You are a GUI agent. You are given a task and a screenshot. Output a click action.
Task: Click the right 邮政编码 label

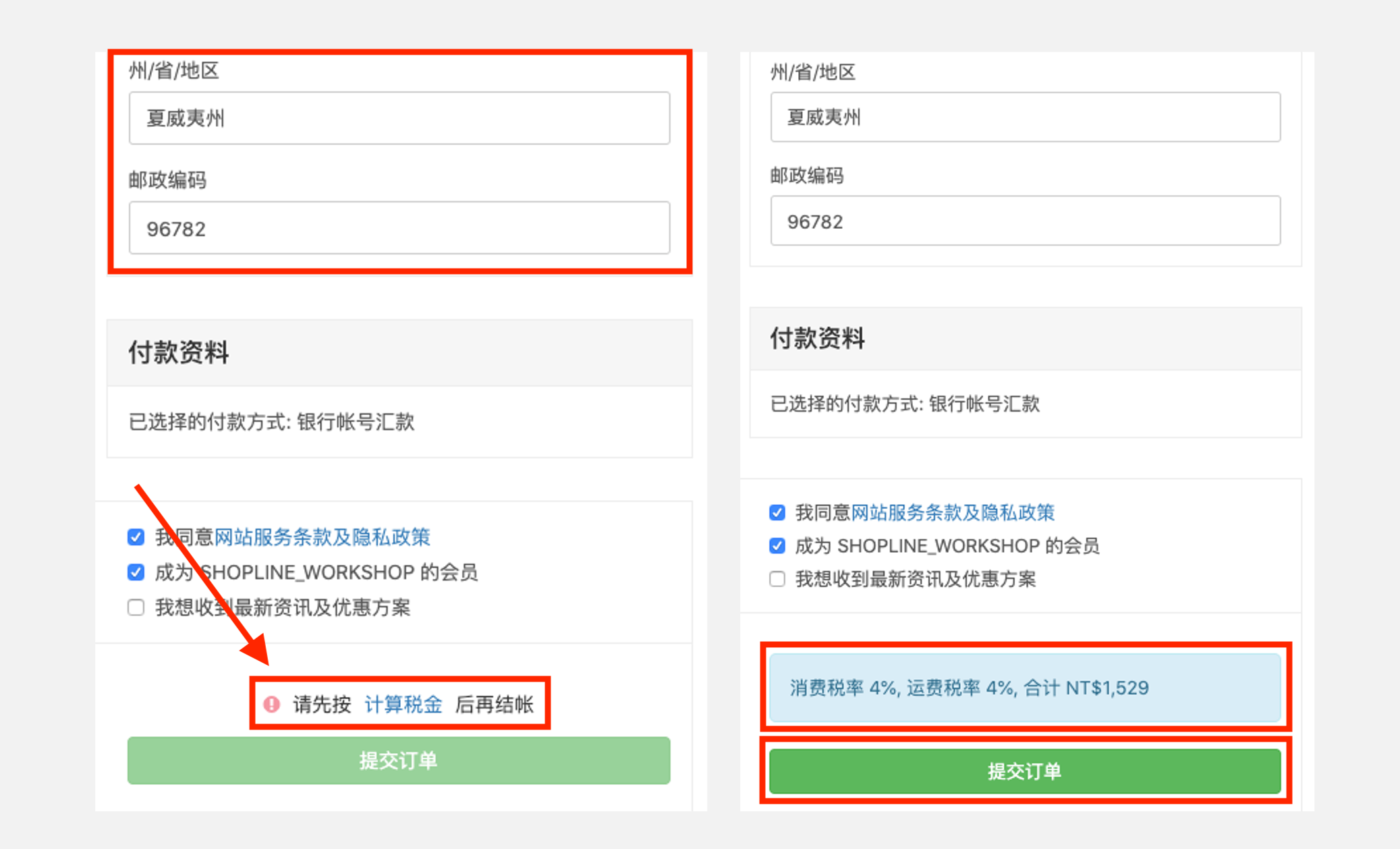click(x=807, y=175)
